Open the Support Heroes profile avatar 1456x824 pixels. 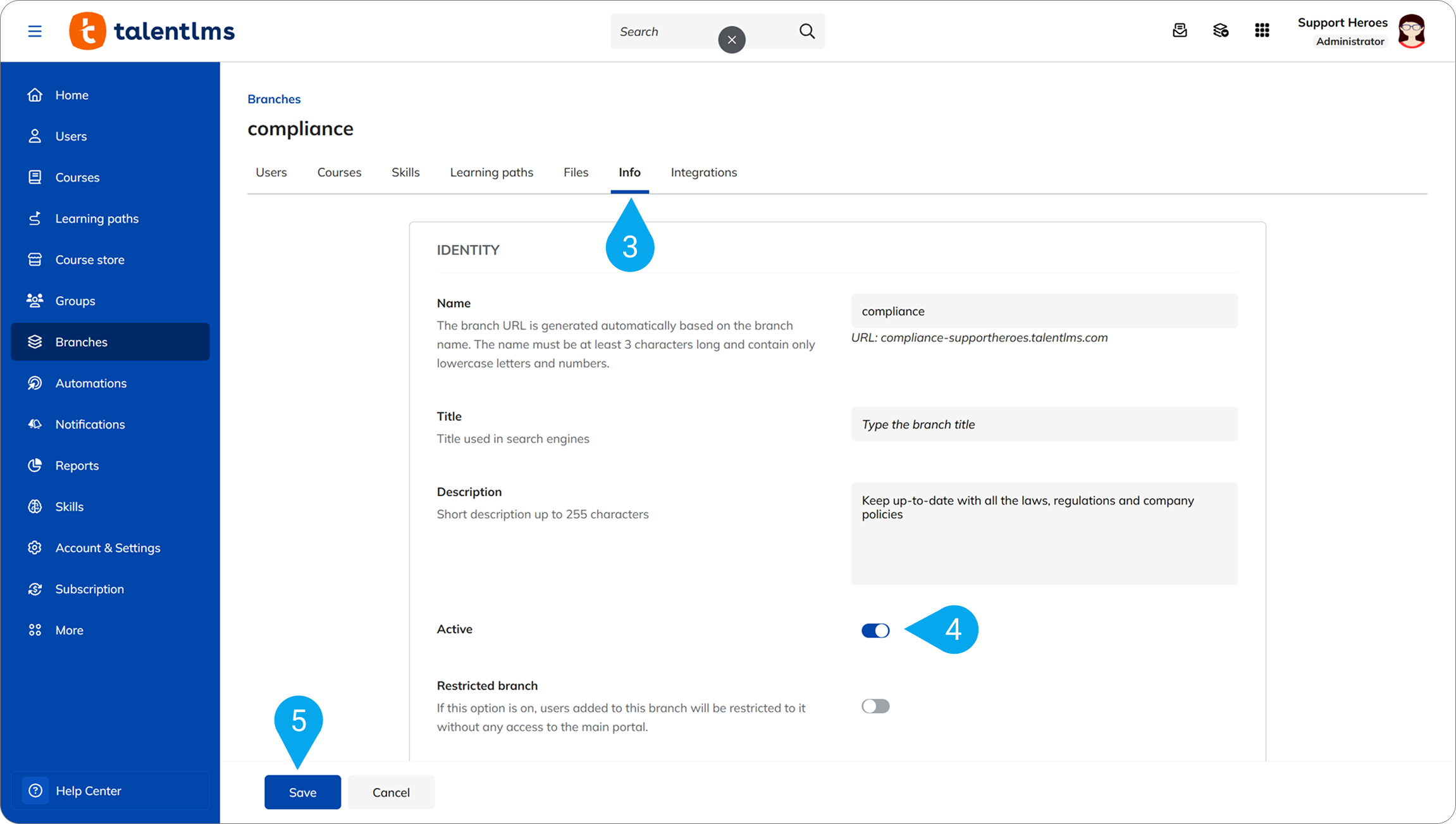tap(1412, 31)
